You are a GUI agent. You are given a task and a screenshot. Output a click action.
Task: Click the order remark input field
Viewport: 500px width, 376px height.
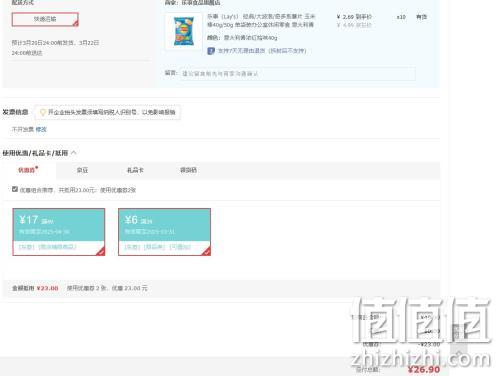(x=297, y=74)
